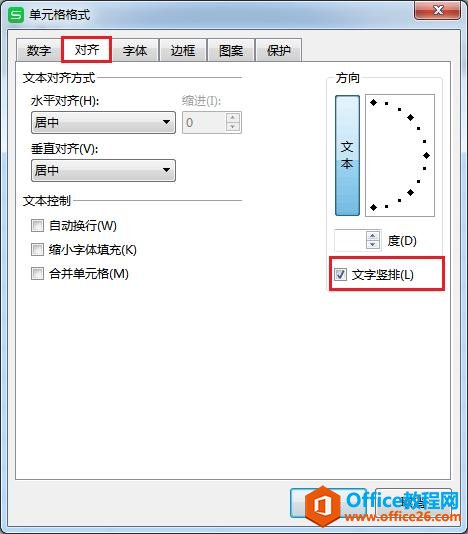Go to the 边框 tab
Viewport: 468px width, 534px height.
coord(183,50)
